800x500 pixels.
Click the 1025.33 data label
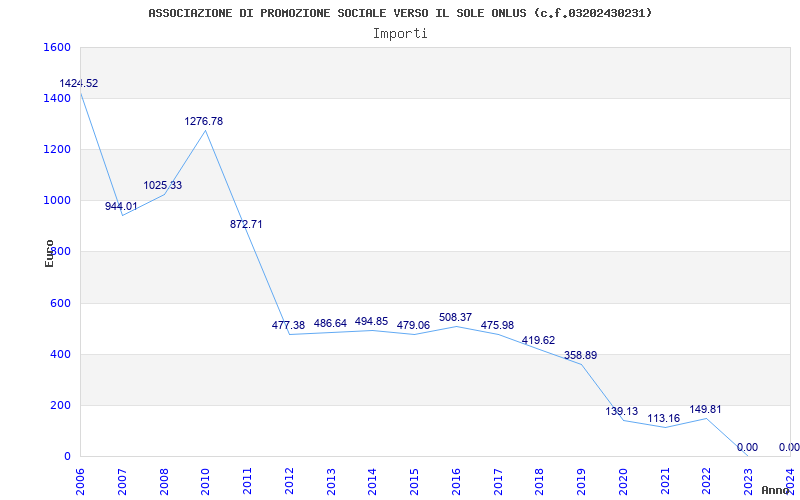click(163, 185)
